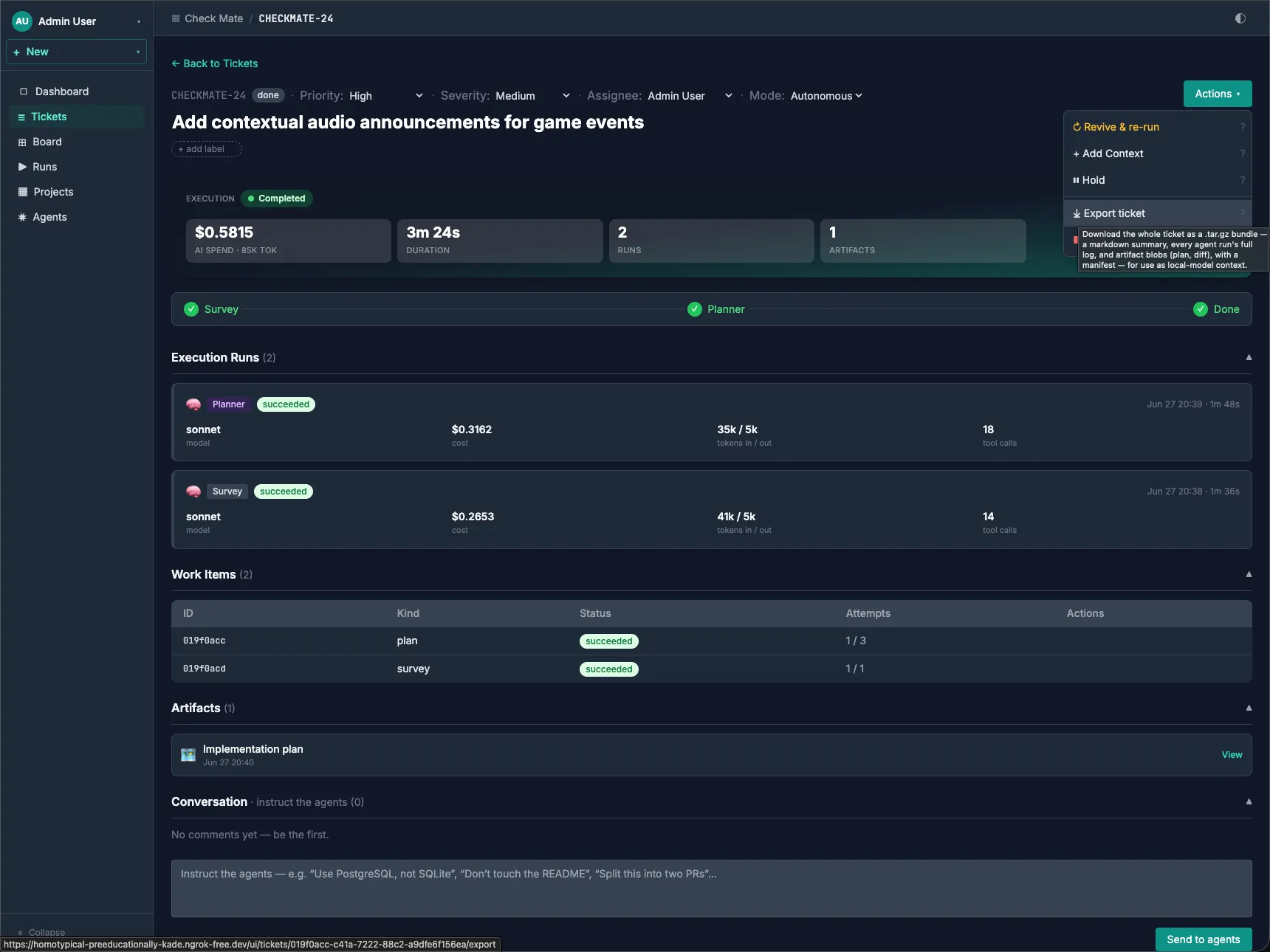Toggle the dark/light theme icon
Image resolution: width=1270 pixels, height=952 pixels.
(x=1240, y=18)
